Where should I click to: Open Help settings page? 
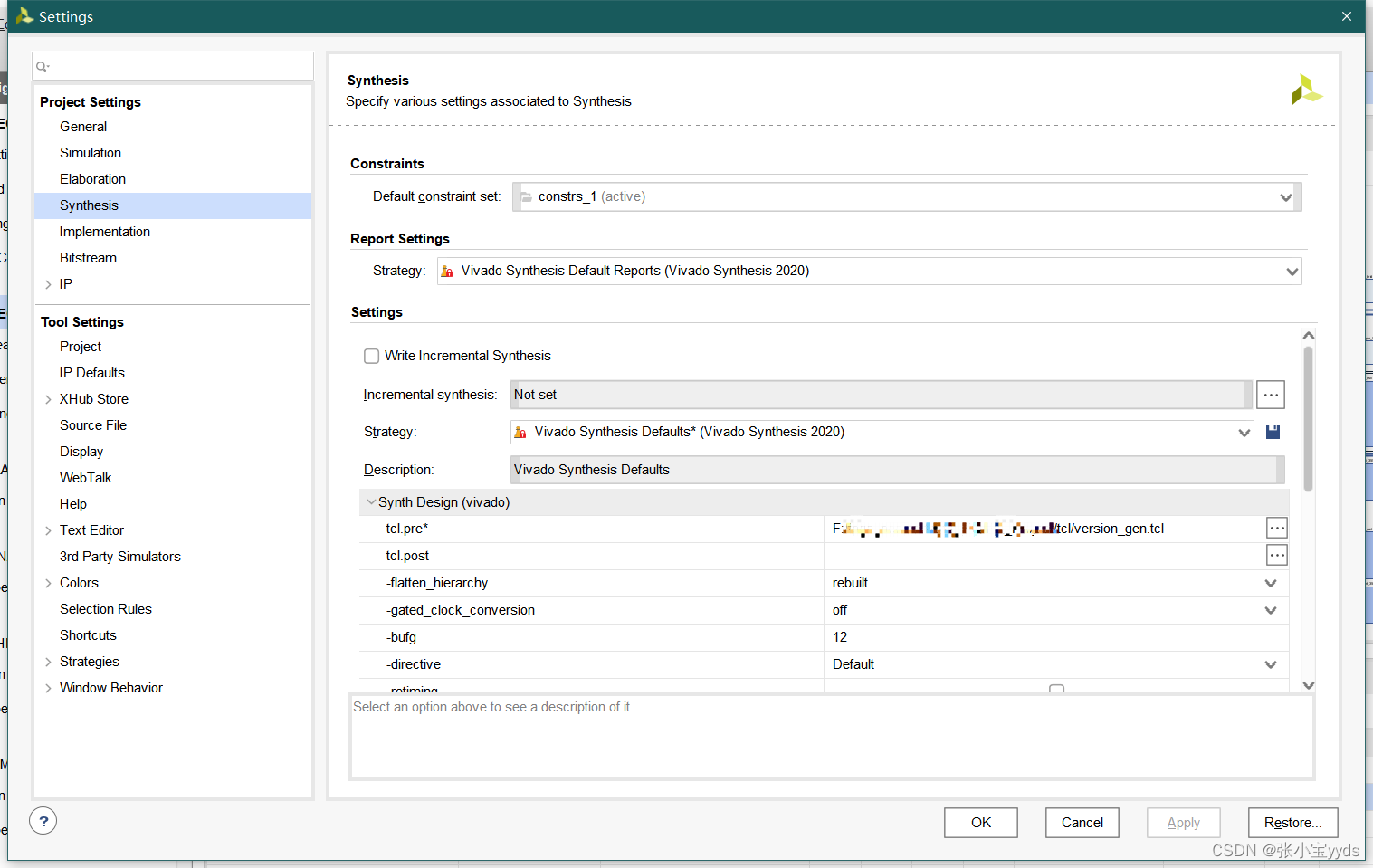tap(73, 504)
